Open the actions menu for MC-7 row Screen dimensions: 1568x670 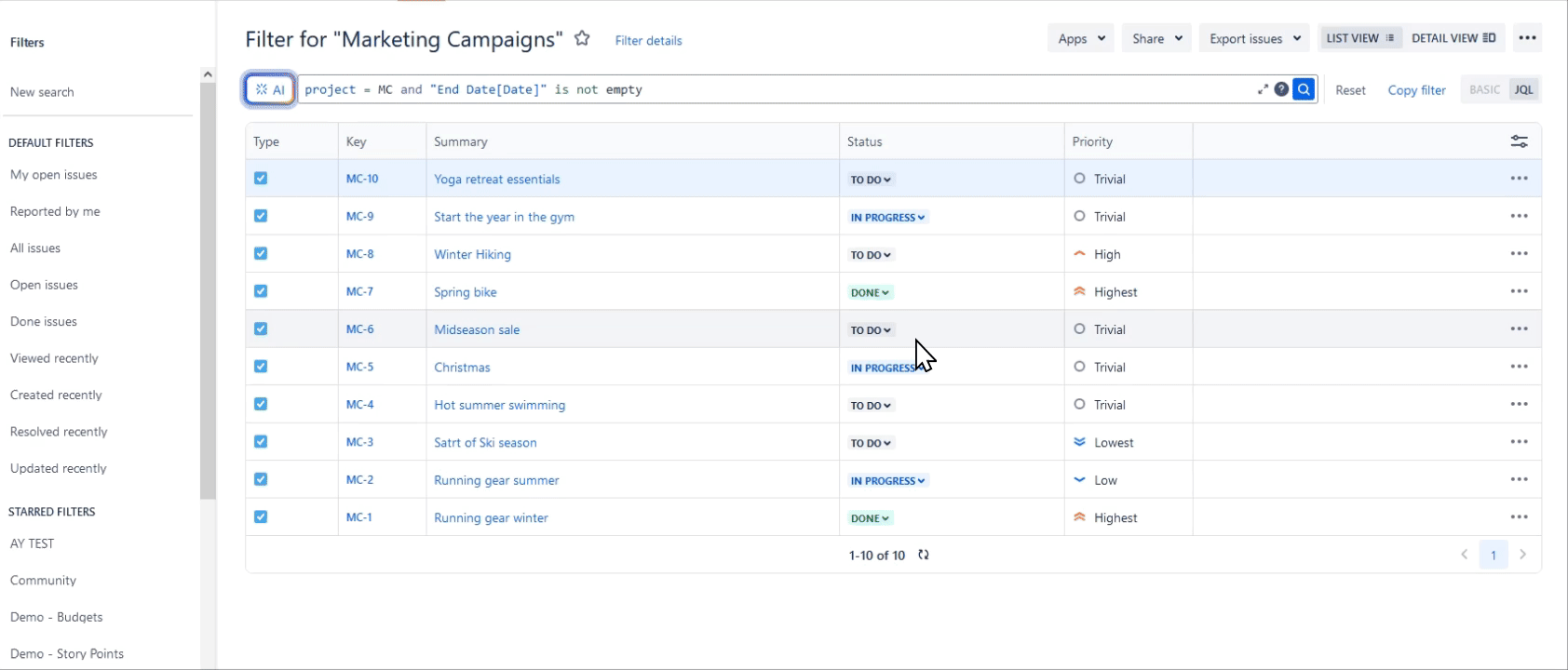pyautogui.click(x=1519, y=291)
